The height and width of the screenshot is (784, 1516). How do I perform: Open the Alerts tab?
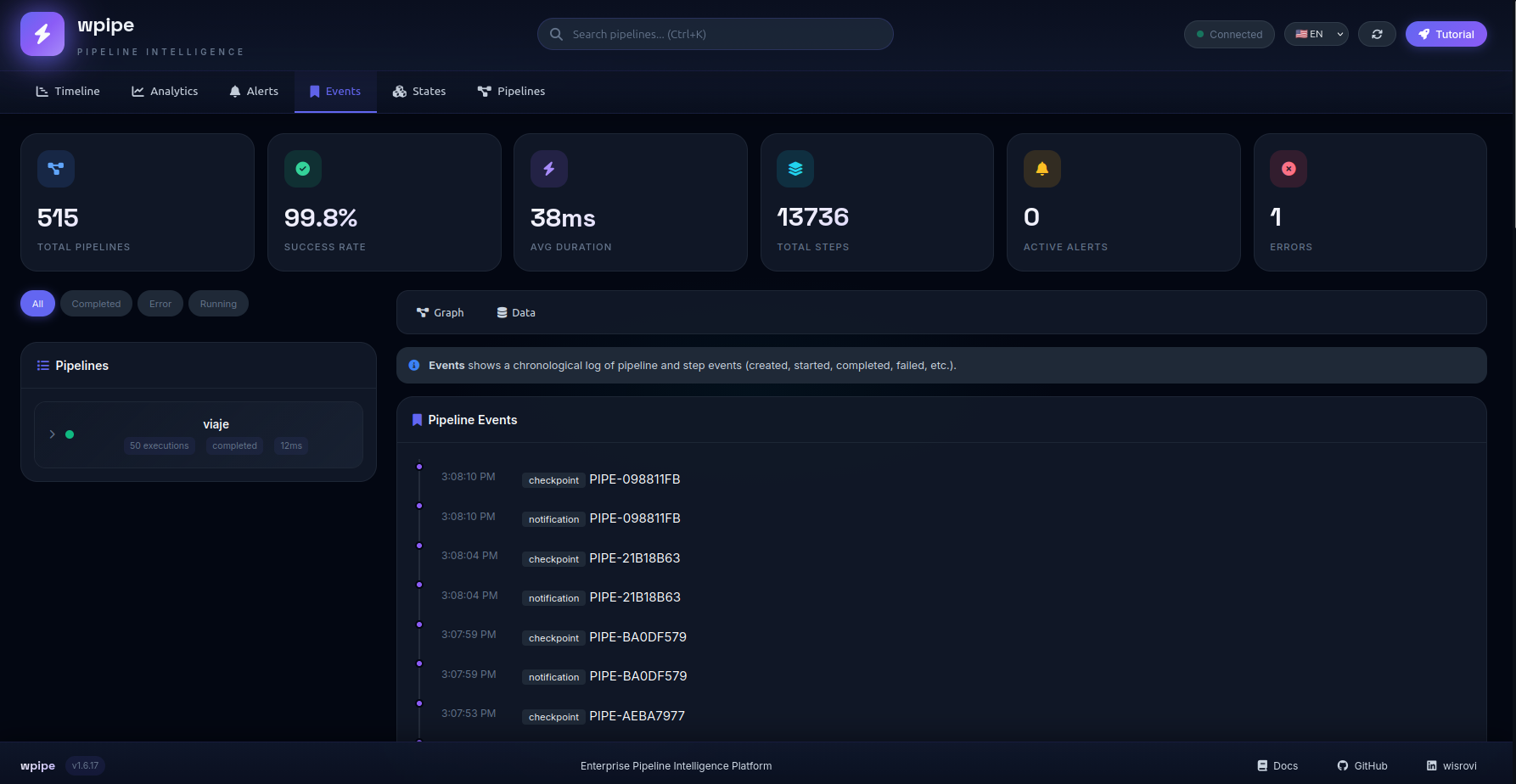click(x=254, y=92)
